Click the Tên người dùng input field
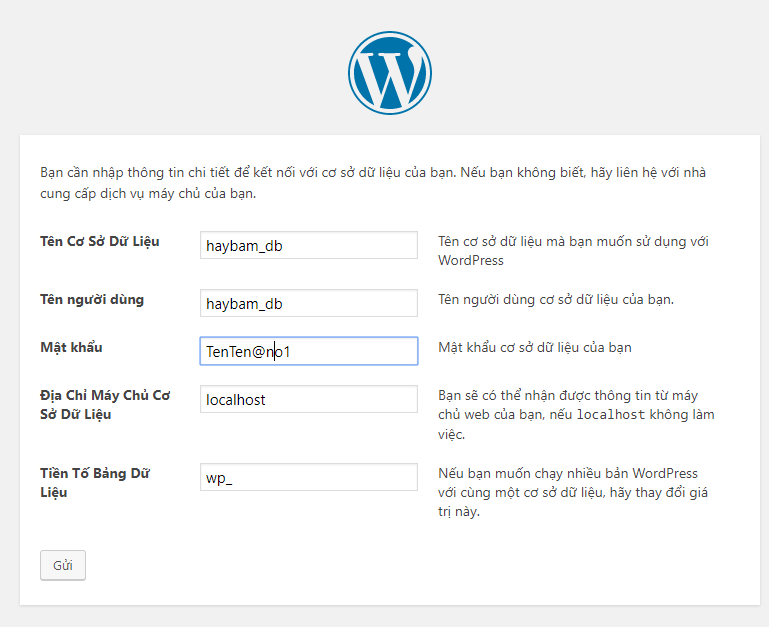This screenshot has width=769, height=627. click(309, 303)
